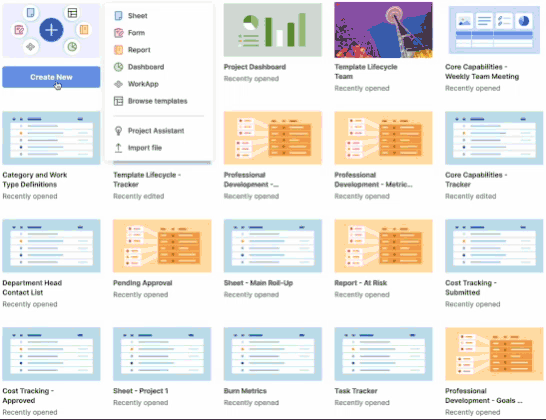Click the Project Assistant lightbulb icon

tap(118, 131)
